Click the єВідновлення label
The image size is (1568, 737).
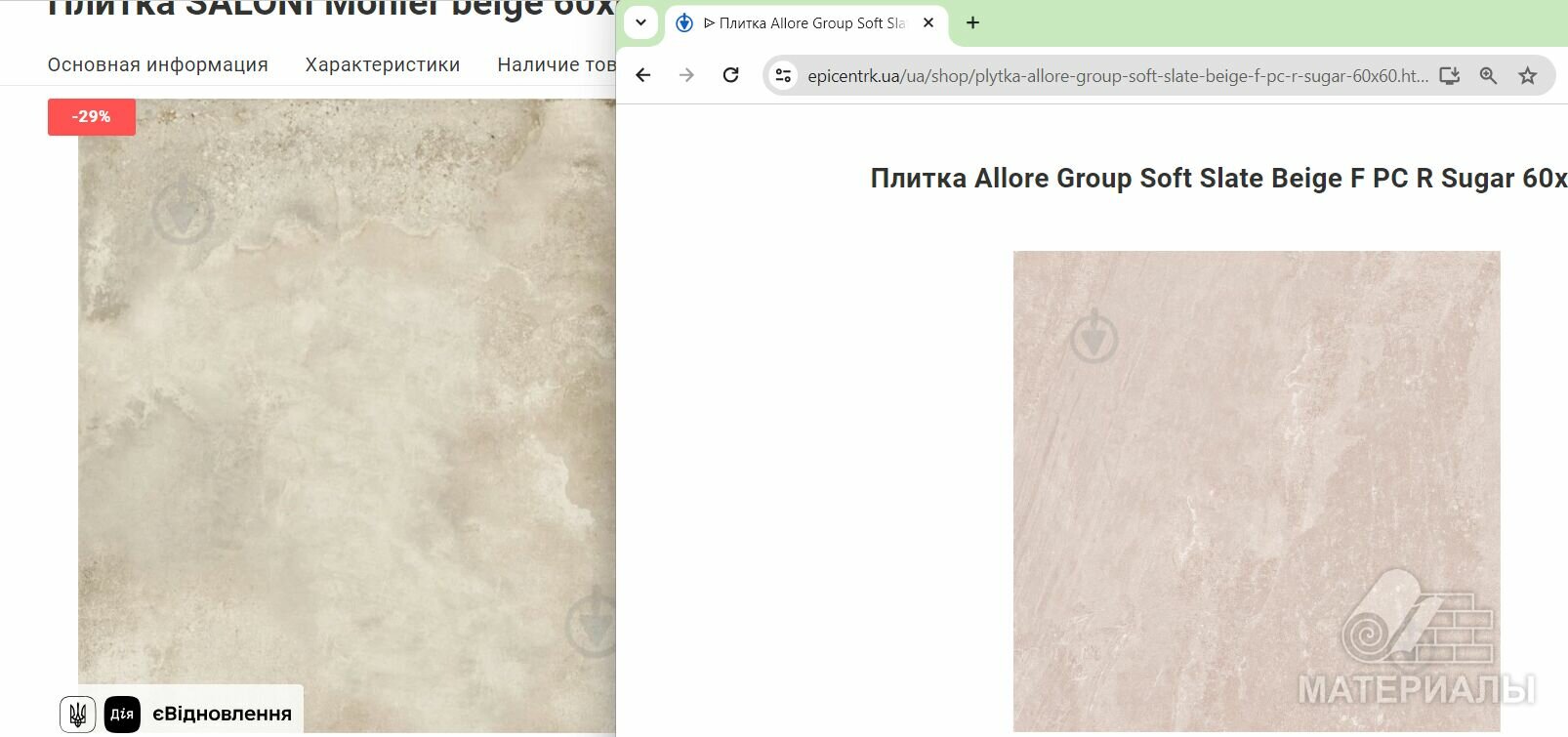[x=223, y=714]
